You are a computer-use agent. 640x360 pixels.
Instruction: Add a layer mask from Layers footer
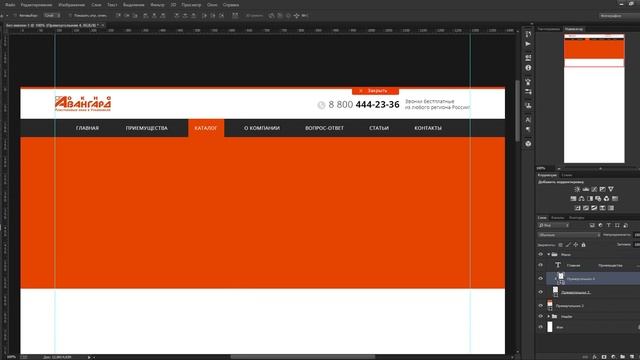pyautogui.click(x=604, y=357)
